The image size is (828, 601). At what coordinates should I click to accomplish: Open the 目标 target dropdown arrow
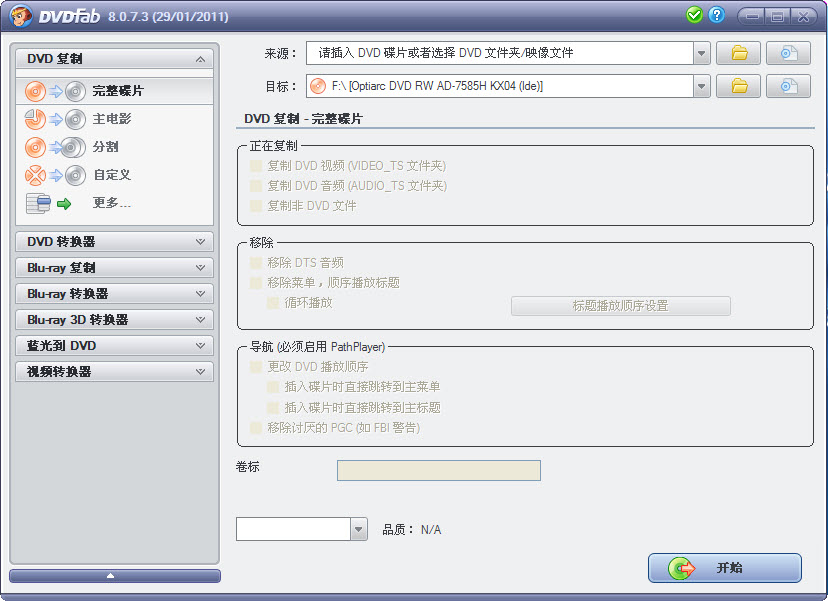(701, 86)
